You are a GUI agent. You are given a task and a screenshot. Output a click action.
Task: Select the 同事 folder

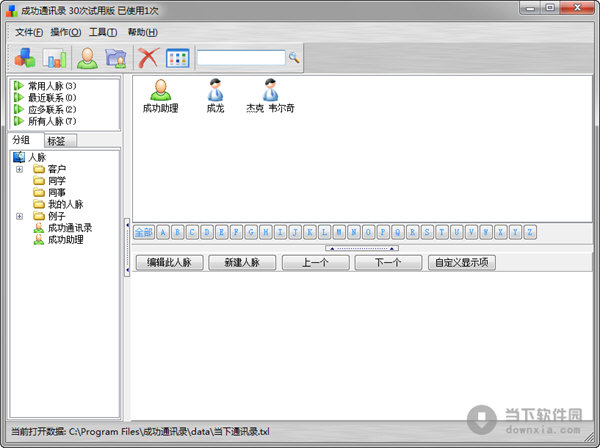coord(57,192)
